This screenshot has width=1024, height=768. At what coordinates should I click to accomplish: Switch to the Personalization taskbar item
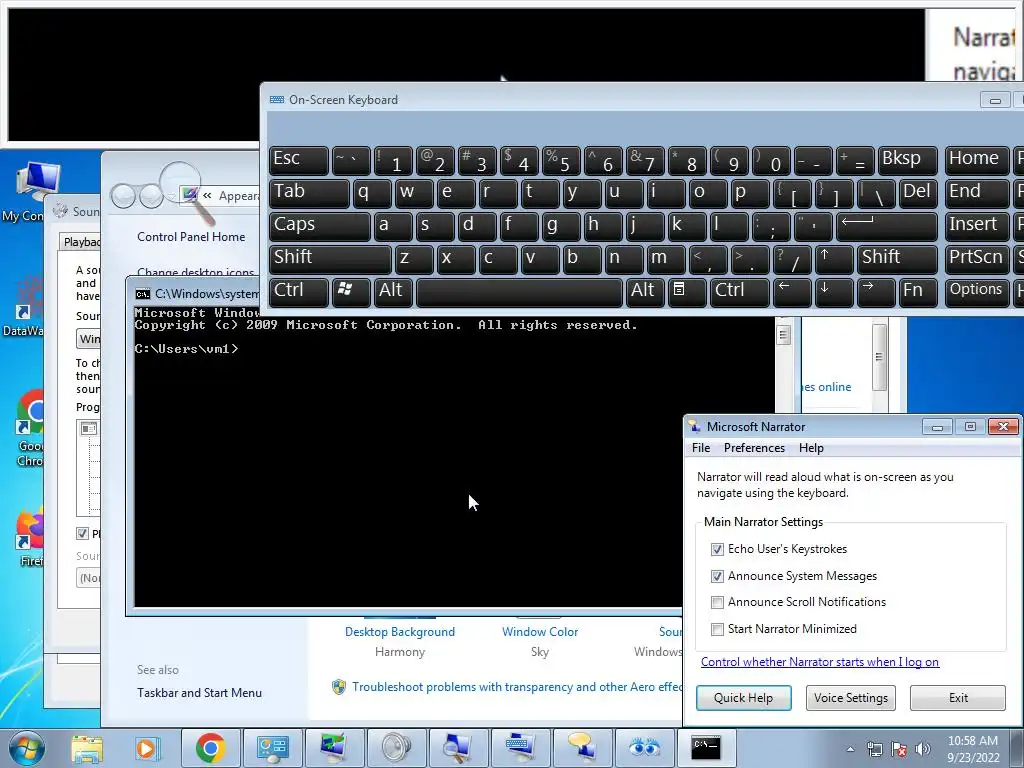[334, 748]
